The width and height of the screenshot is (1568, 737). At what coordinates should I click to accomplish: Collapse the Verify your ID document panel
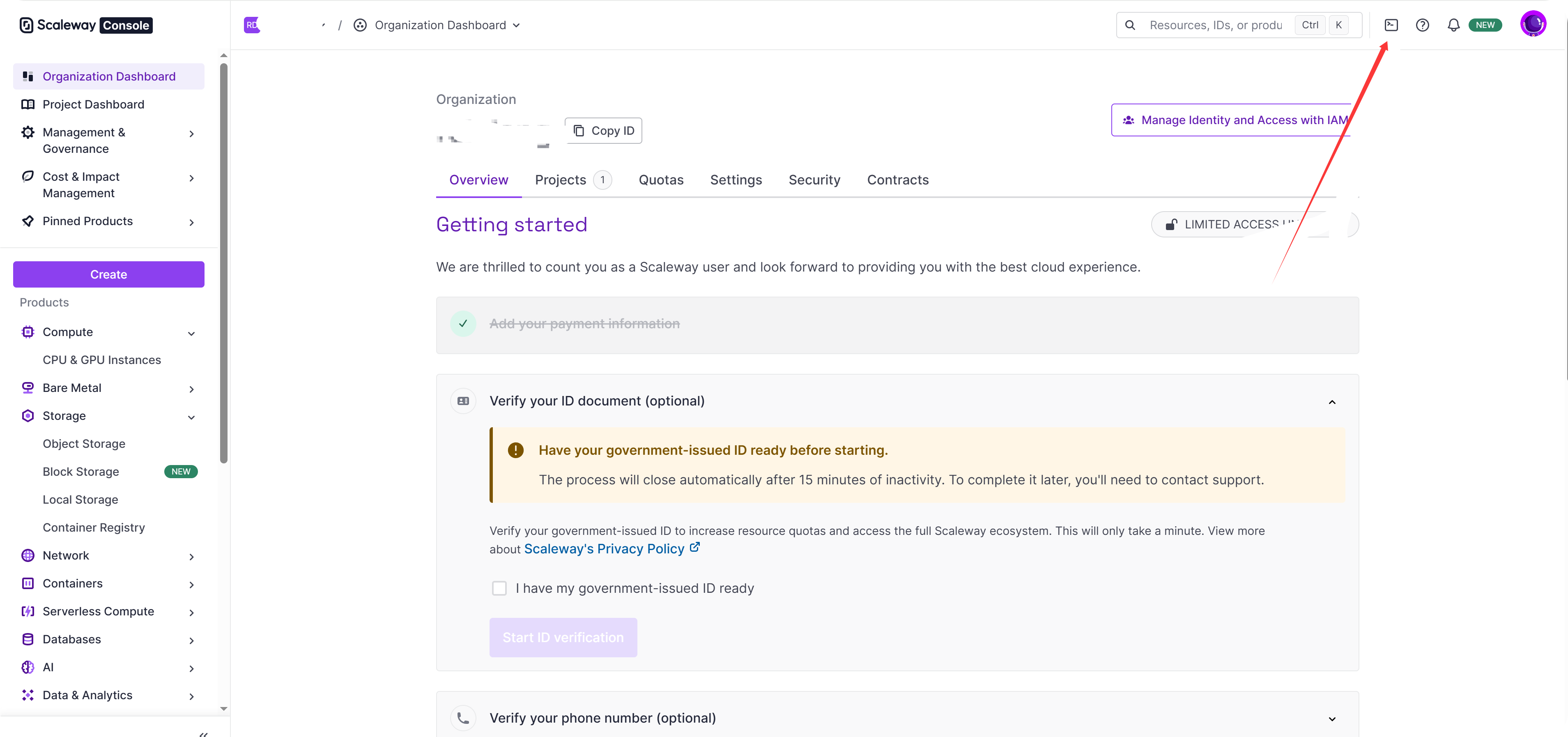coord(1332,402)
